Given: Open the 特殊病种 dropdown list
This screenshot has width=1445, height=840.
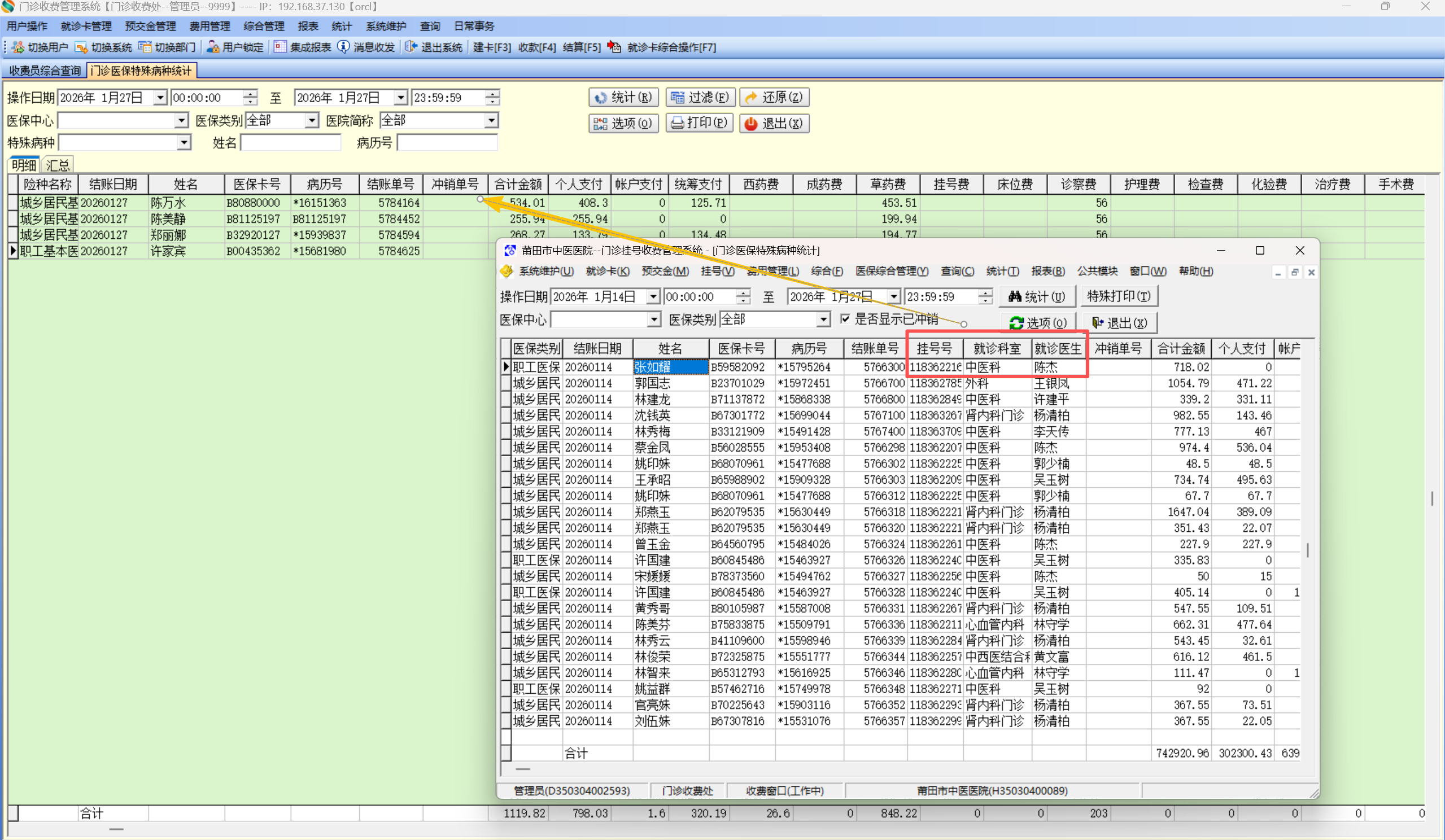Looking at the screenshot, I should [184, 142].
